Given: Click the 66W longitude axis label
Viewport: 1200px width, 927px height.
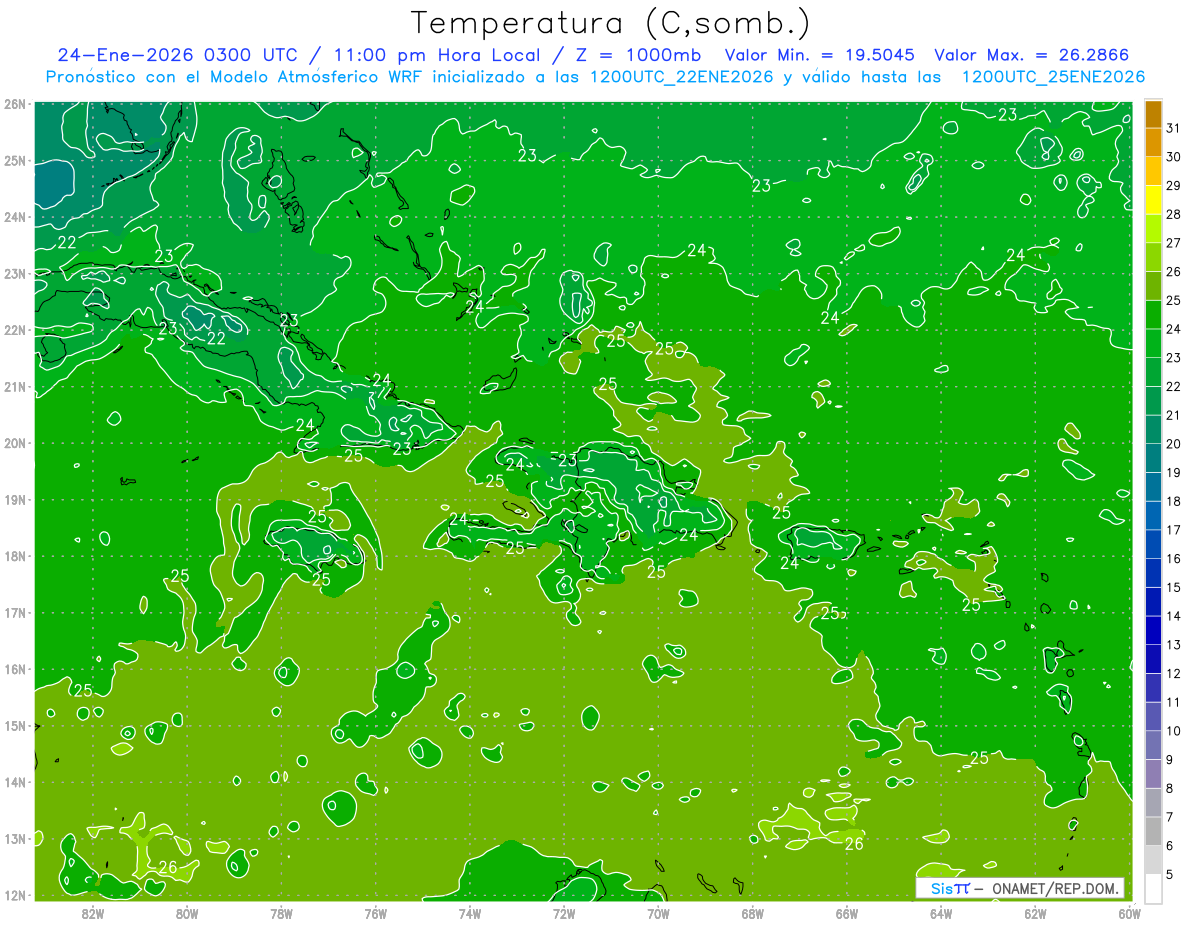Looking at the screenshot, I should point(847,912).
